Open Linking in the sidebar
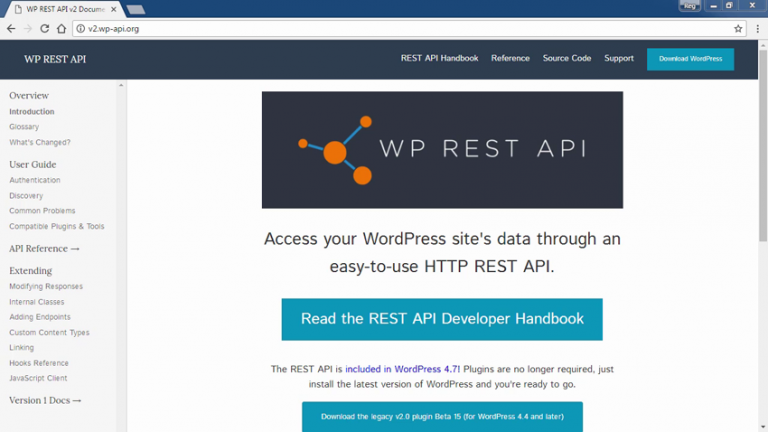The image size is (768, 432). tap(22, 348)
